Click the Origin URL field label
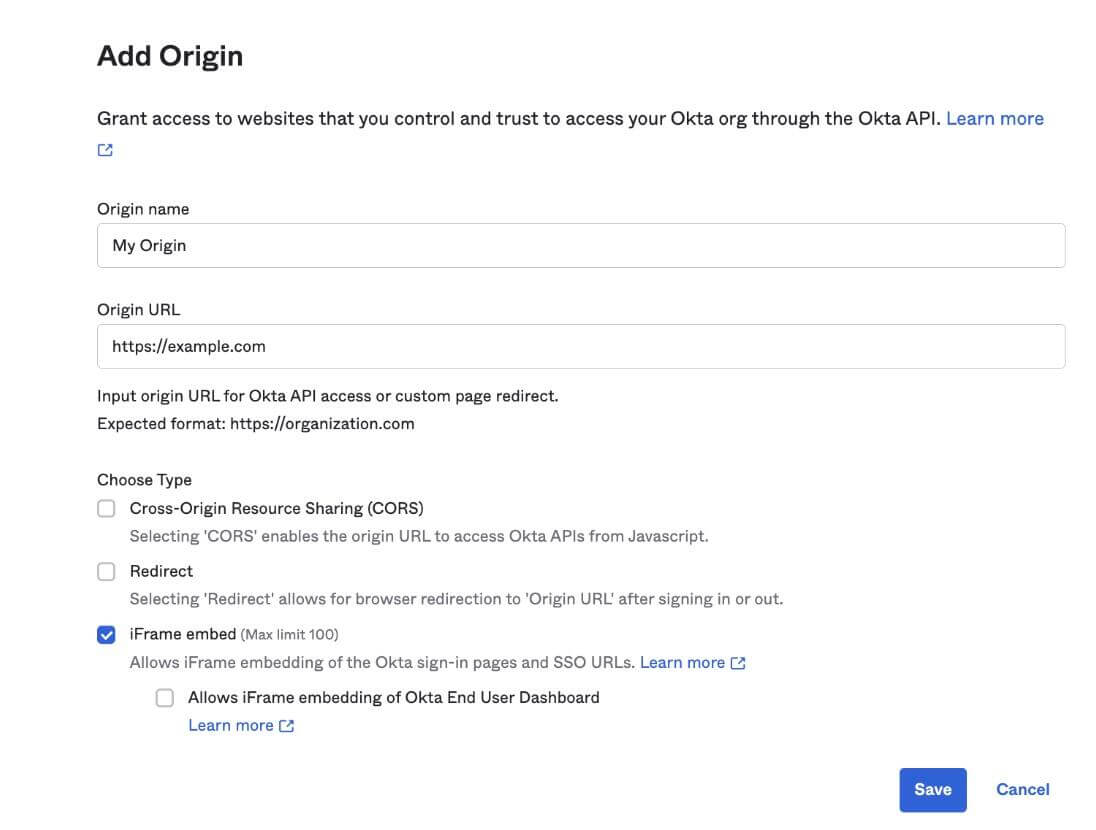The image size is (1096, 830). click(139, 310)
